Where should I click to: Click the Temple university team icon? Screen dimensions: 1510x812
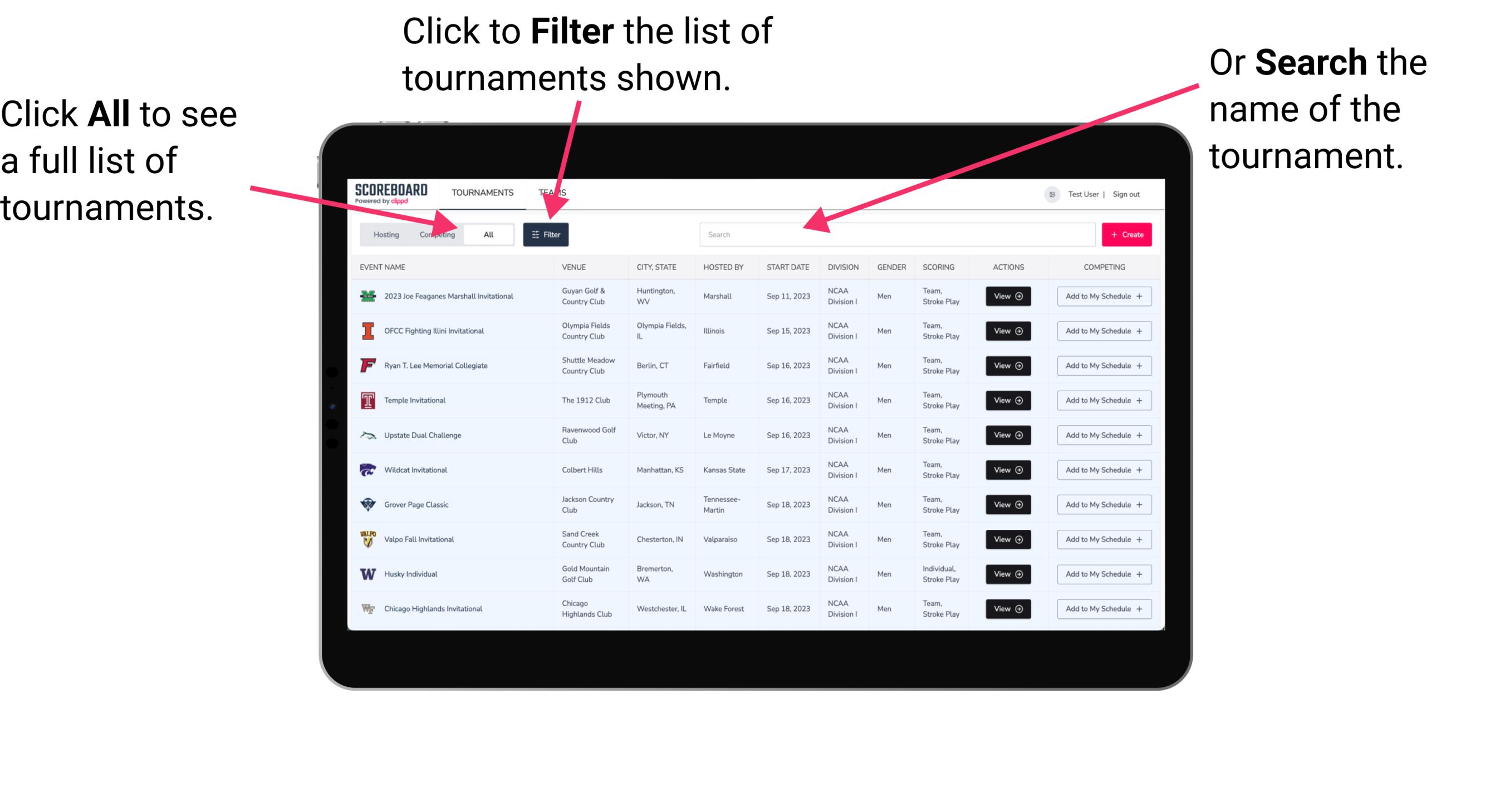(x=369, y=400)
